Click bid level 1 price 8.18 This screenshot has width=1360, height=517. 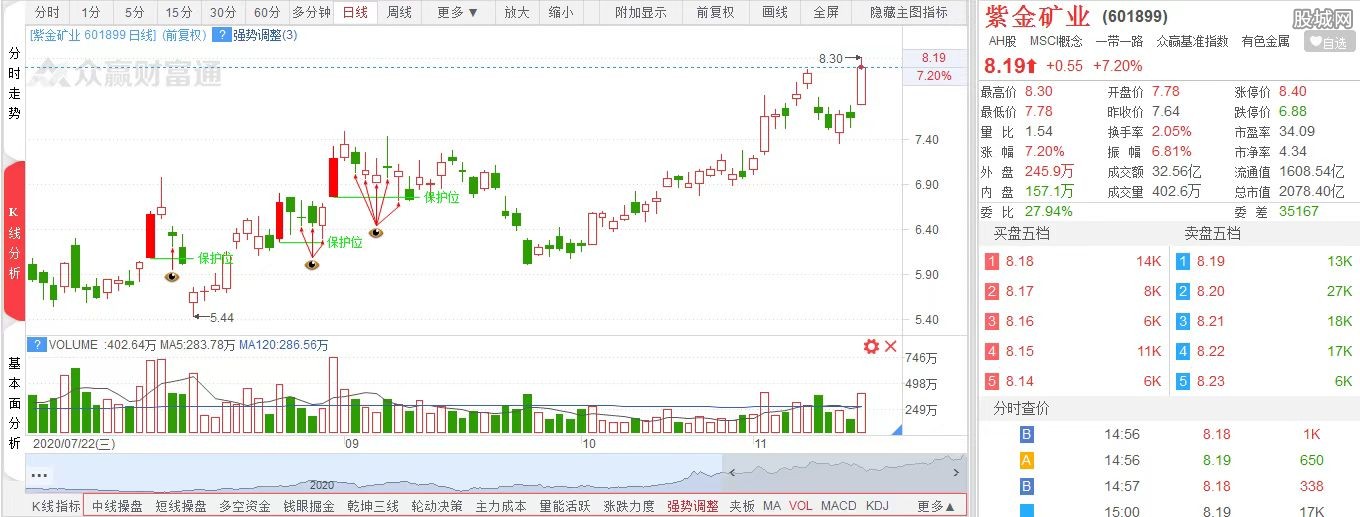[x=1019, y=261]
